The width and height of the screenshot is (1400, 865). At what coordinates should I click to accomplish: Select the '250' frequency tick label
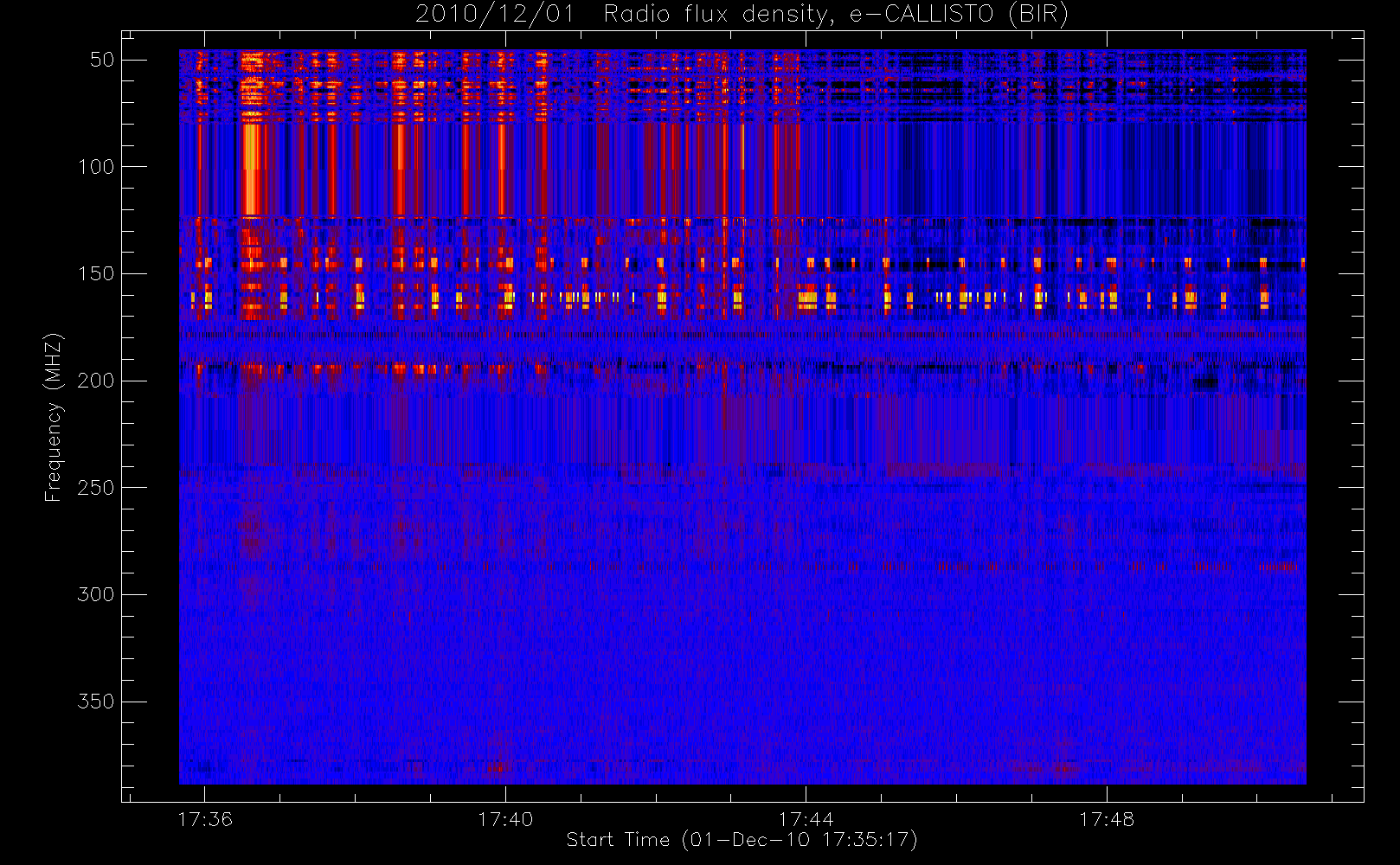click(96, 488)
